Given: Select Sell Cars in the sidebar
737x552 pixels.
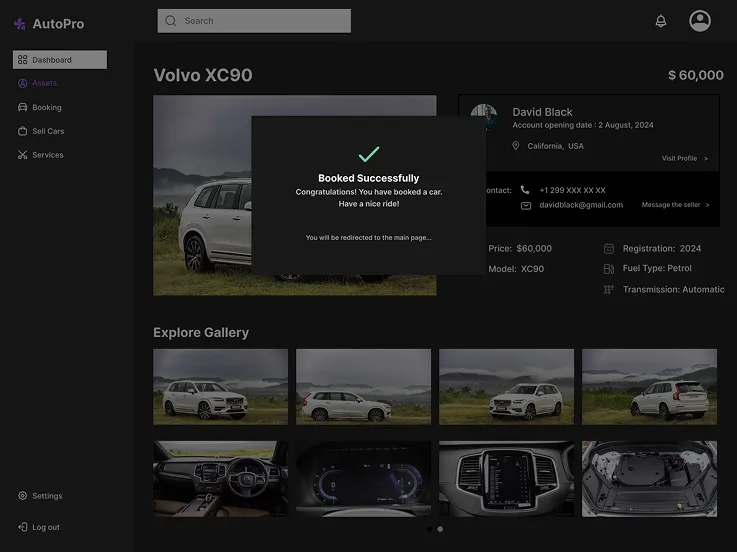Looking at the screenshot, I should pyautogui.click(x=47, y=131).
